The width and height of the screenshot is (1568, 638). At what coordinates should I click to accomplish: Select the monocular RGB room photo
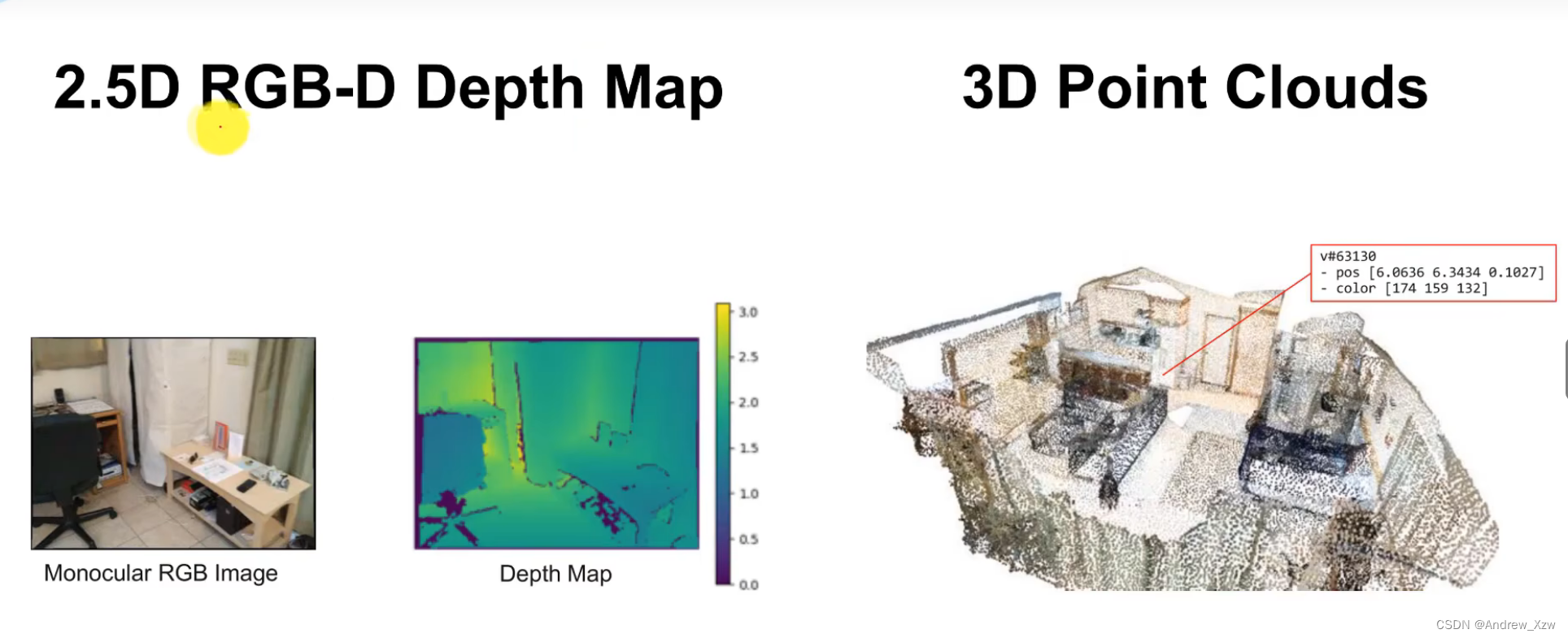tap(173, 444)
